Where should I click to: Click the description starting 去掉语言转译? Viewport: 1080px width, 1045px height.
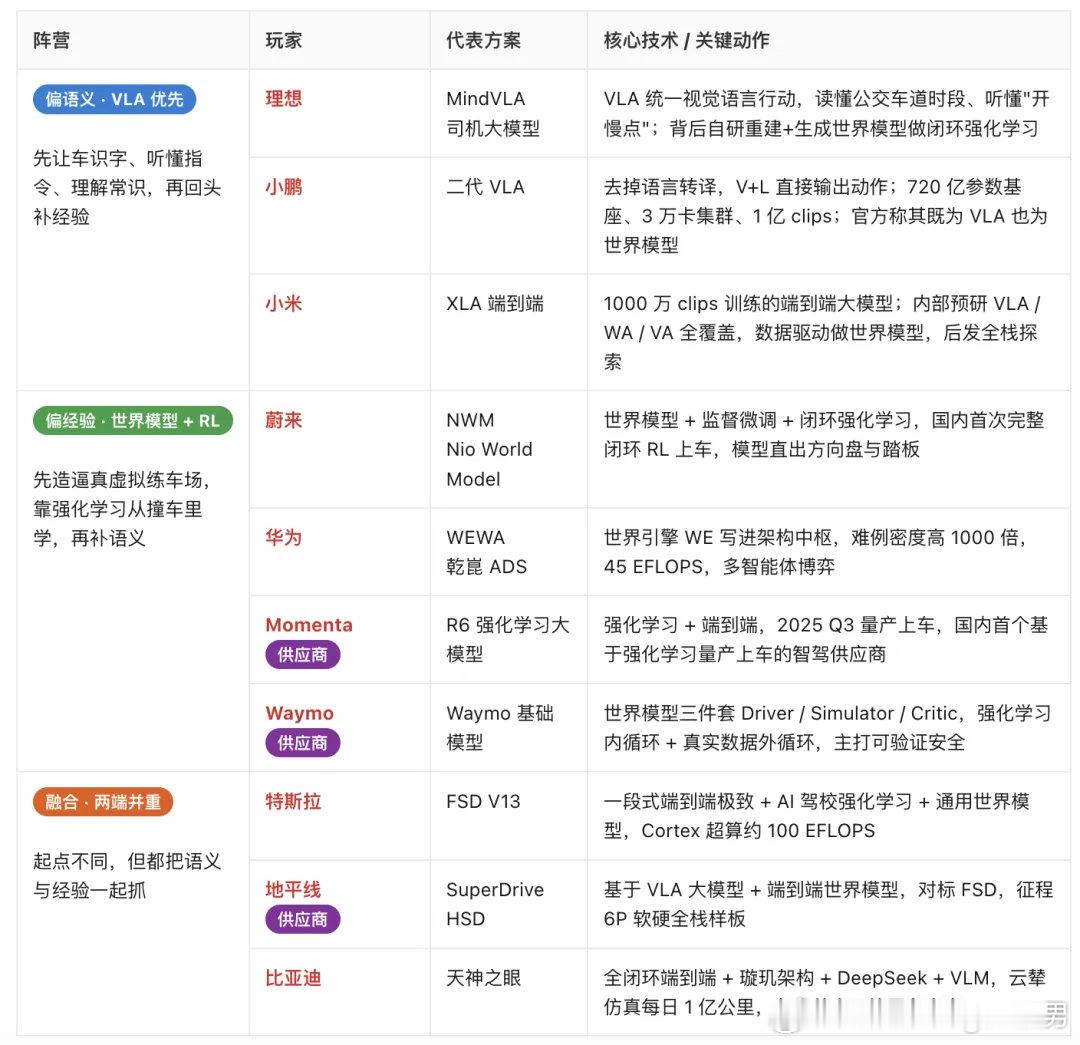825,216
